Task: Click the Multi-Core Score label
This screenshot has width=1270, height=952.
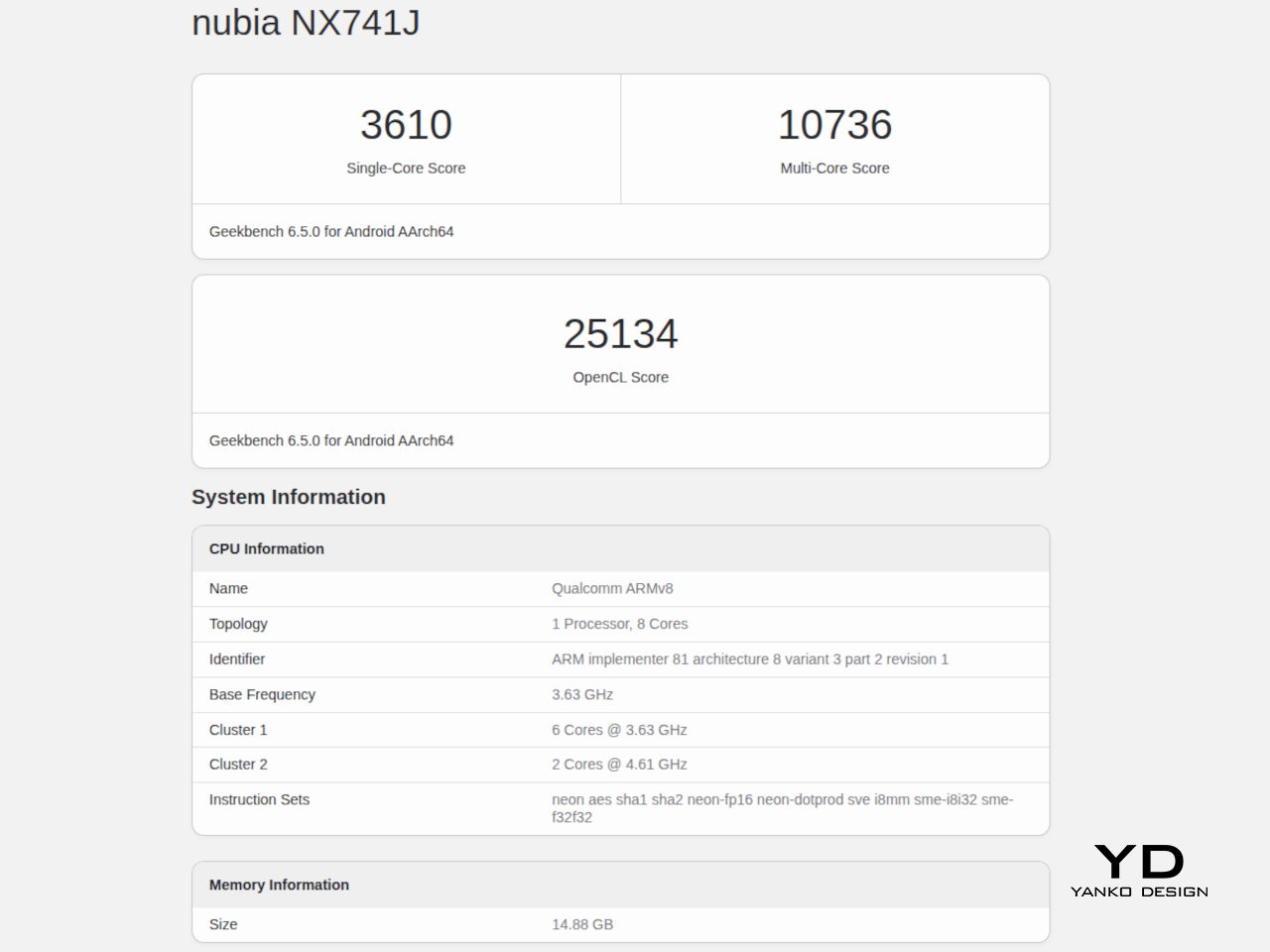Action: (x=834, y=169)
